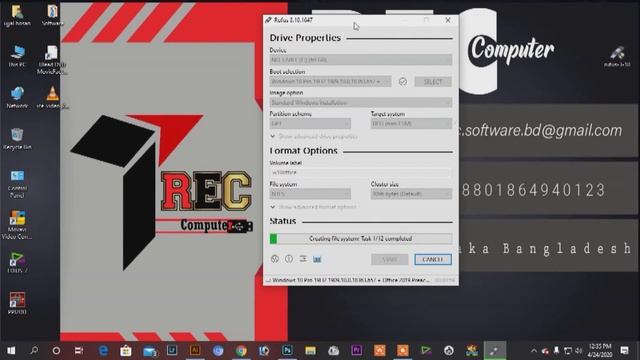Open the File system dropdown
Image resolution: width=640 pixels, height=360 pixels.
click(310, 194)
